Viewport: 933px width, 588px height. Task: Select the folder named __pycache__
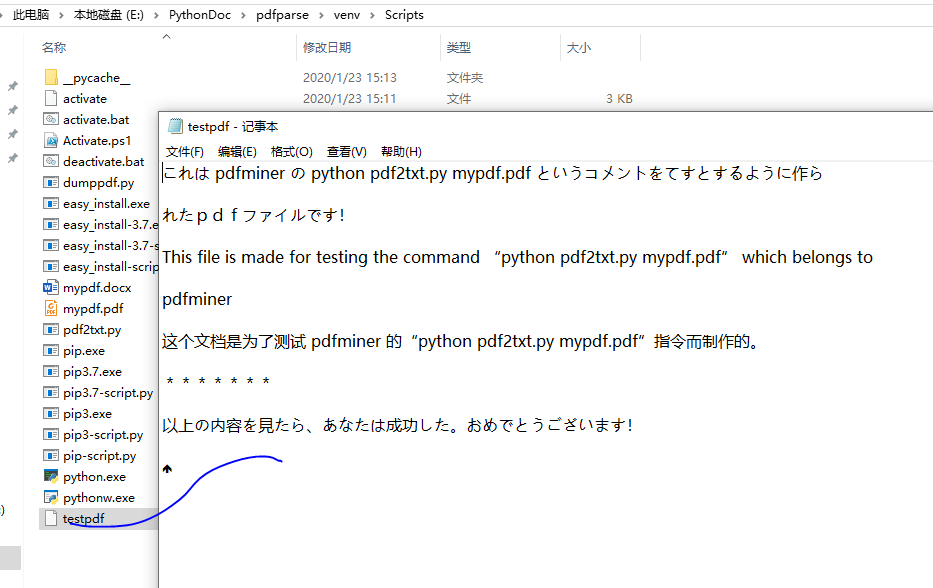(96, 78)
